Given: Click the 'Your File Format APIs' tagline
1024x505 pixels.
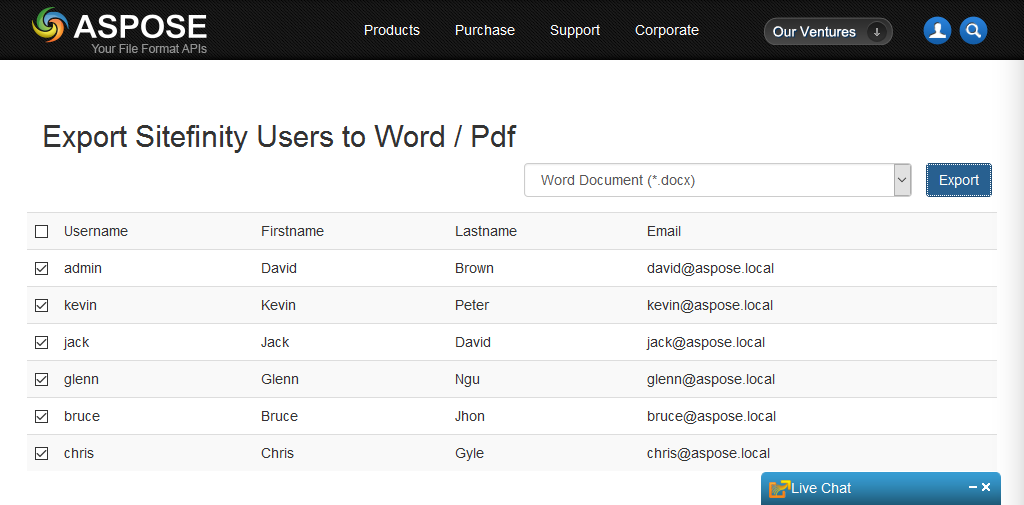Looking at the screenshot, I should point(149,48).
